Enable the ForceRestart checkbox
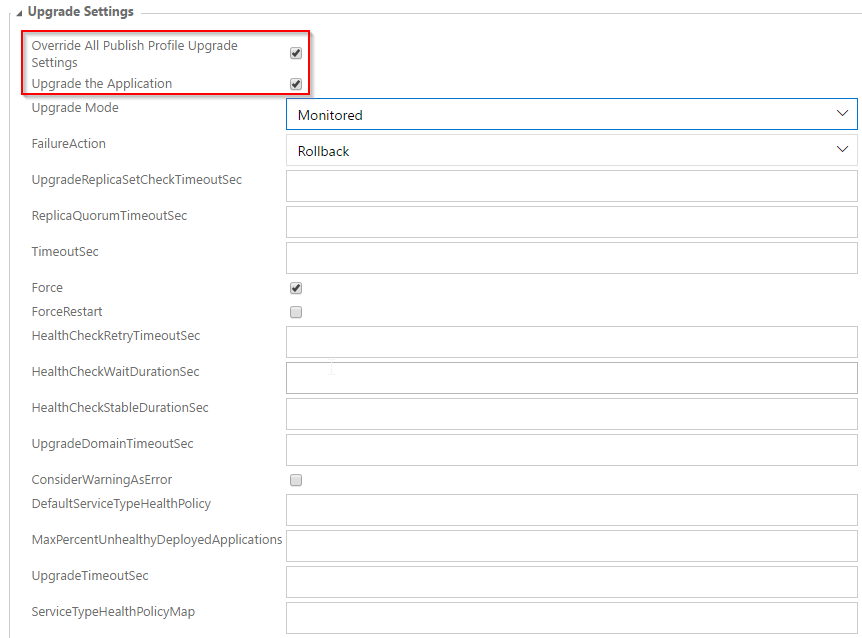The image size is (862, 638). pos(296,312)
